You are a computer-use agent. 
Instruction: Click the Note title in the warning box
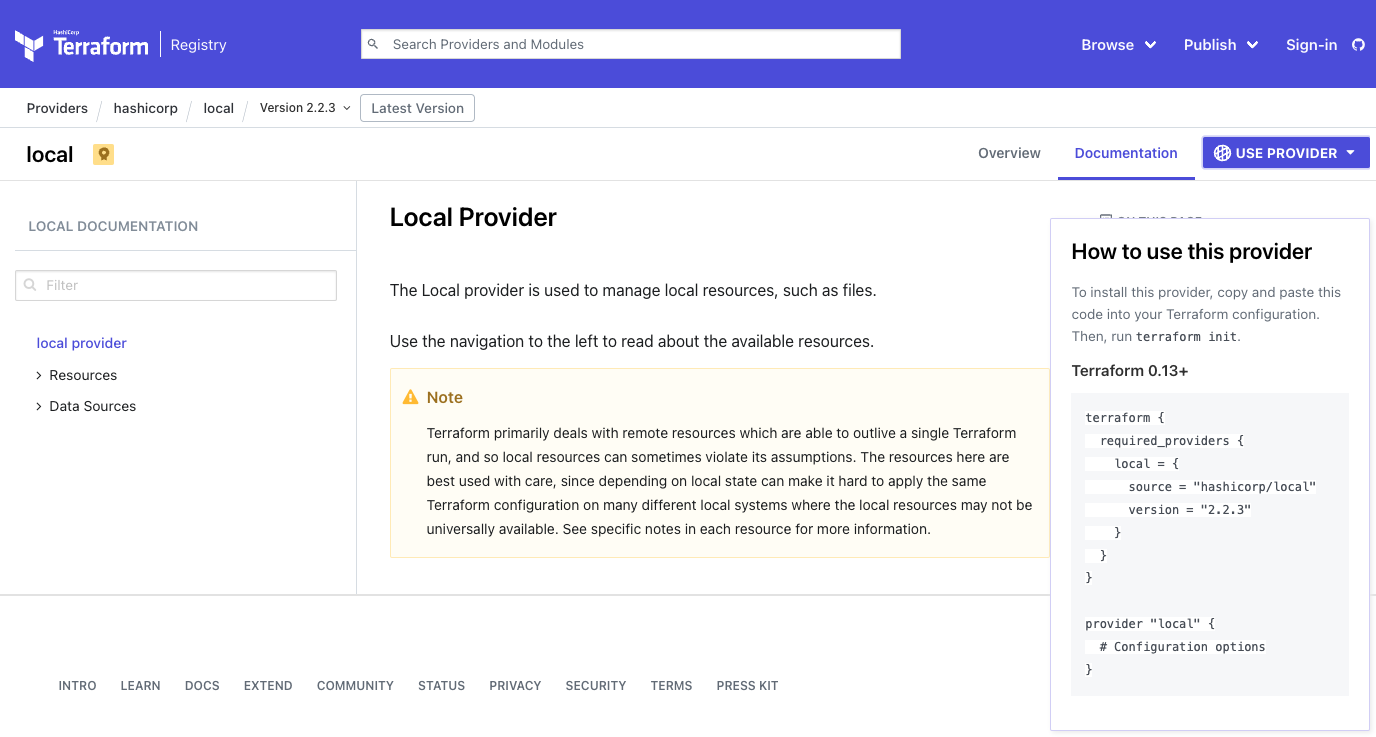pos(444,397)
